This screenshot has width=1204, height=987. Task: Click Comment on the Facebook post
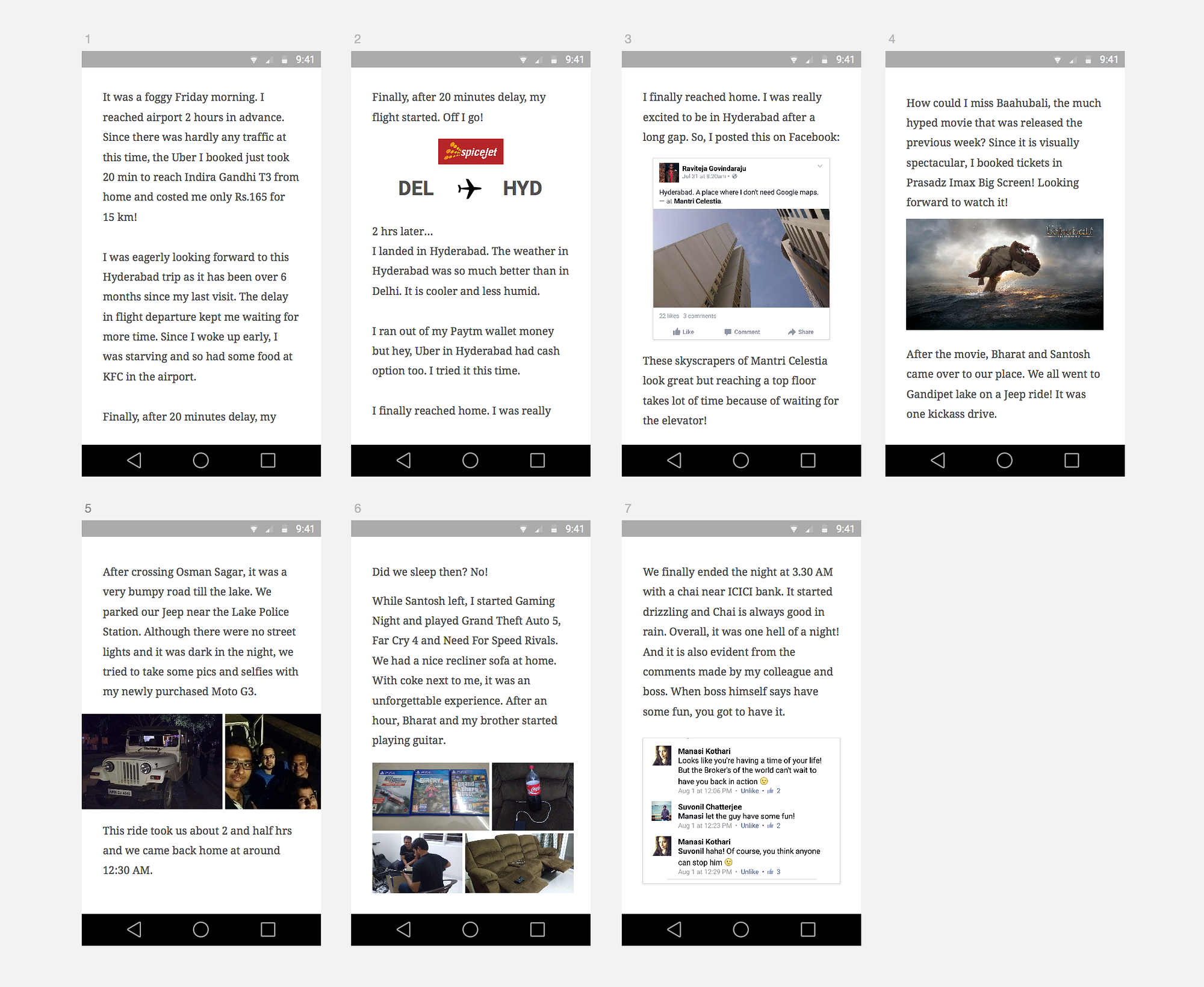coord(742,332)
